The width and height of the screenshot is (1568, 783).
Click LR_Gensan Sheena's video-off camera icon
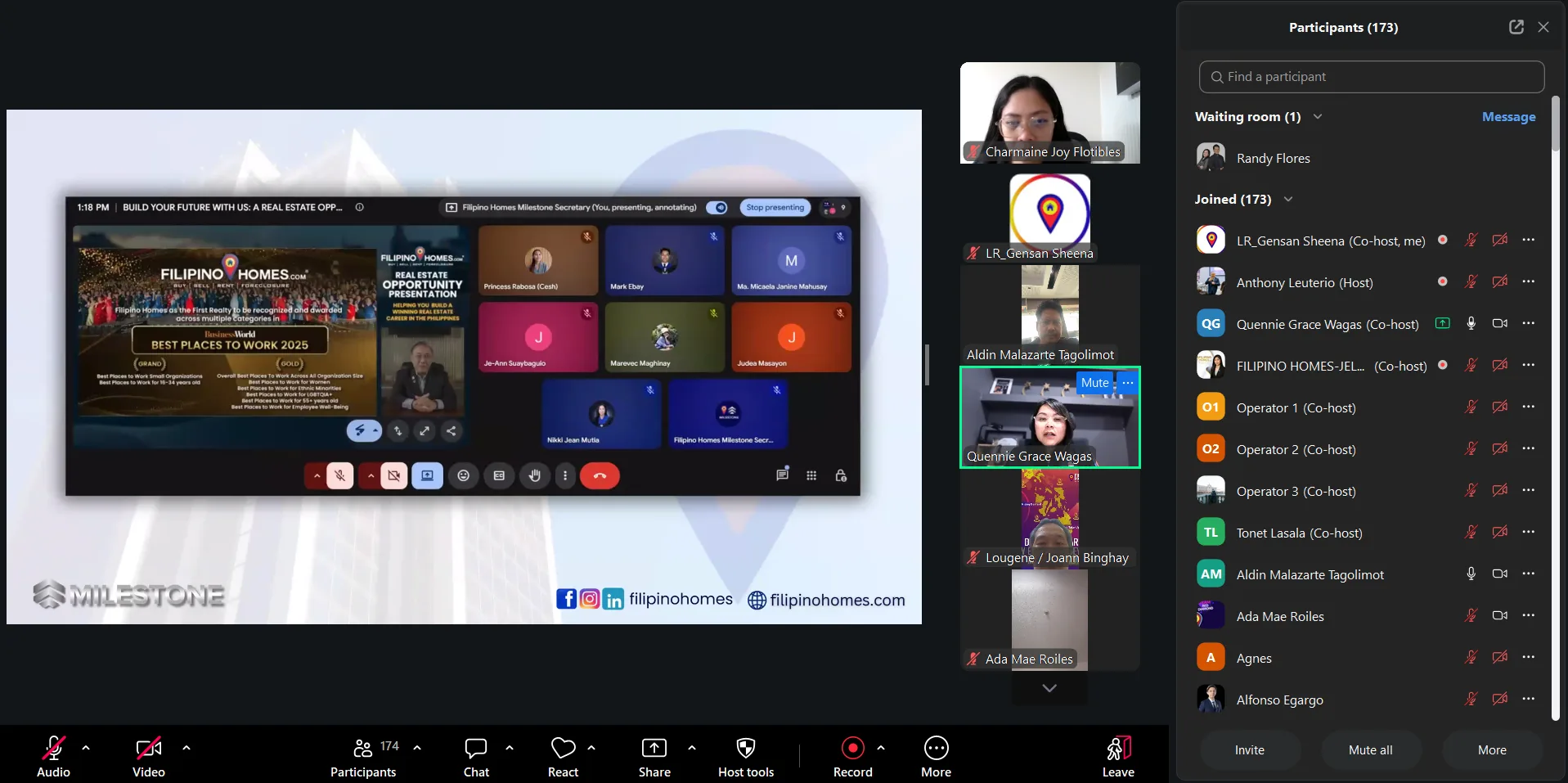click(1500, 241)
